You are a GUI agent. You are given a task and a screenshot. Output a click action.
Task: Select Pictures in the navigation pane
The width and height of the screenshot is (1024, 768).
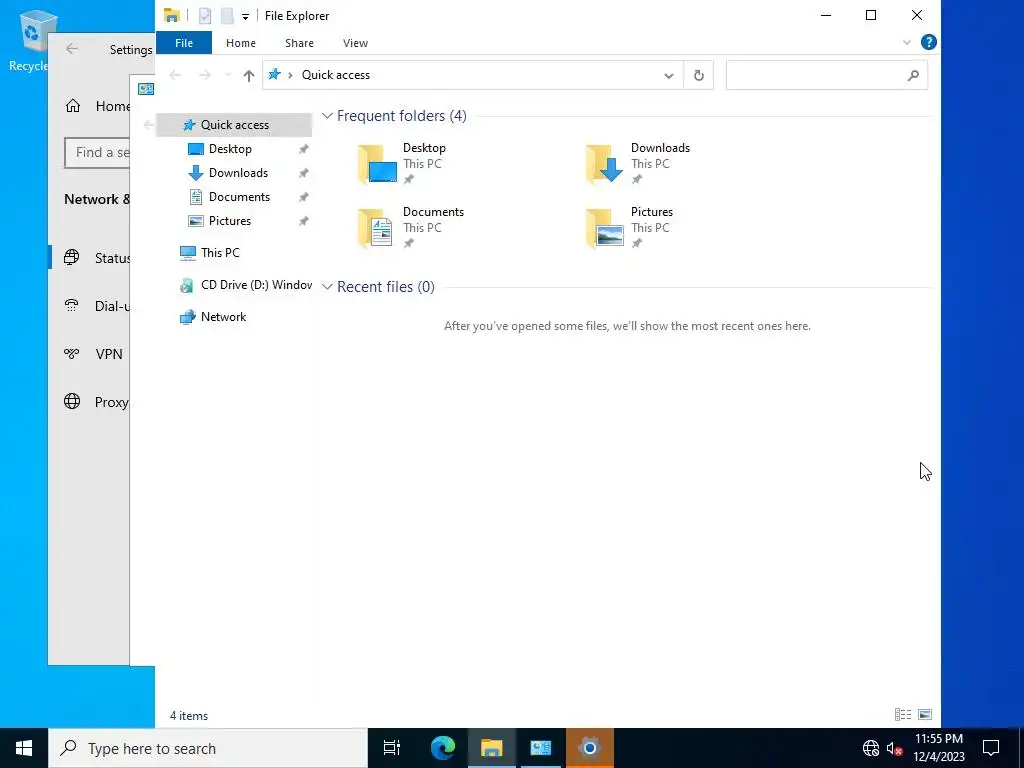click(229, 221)
